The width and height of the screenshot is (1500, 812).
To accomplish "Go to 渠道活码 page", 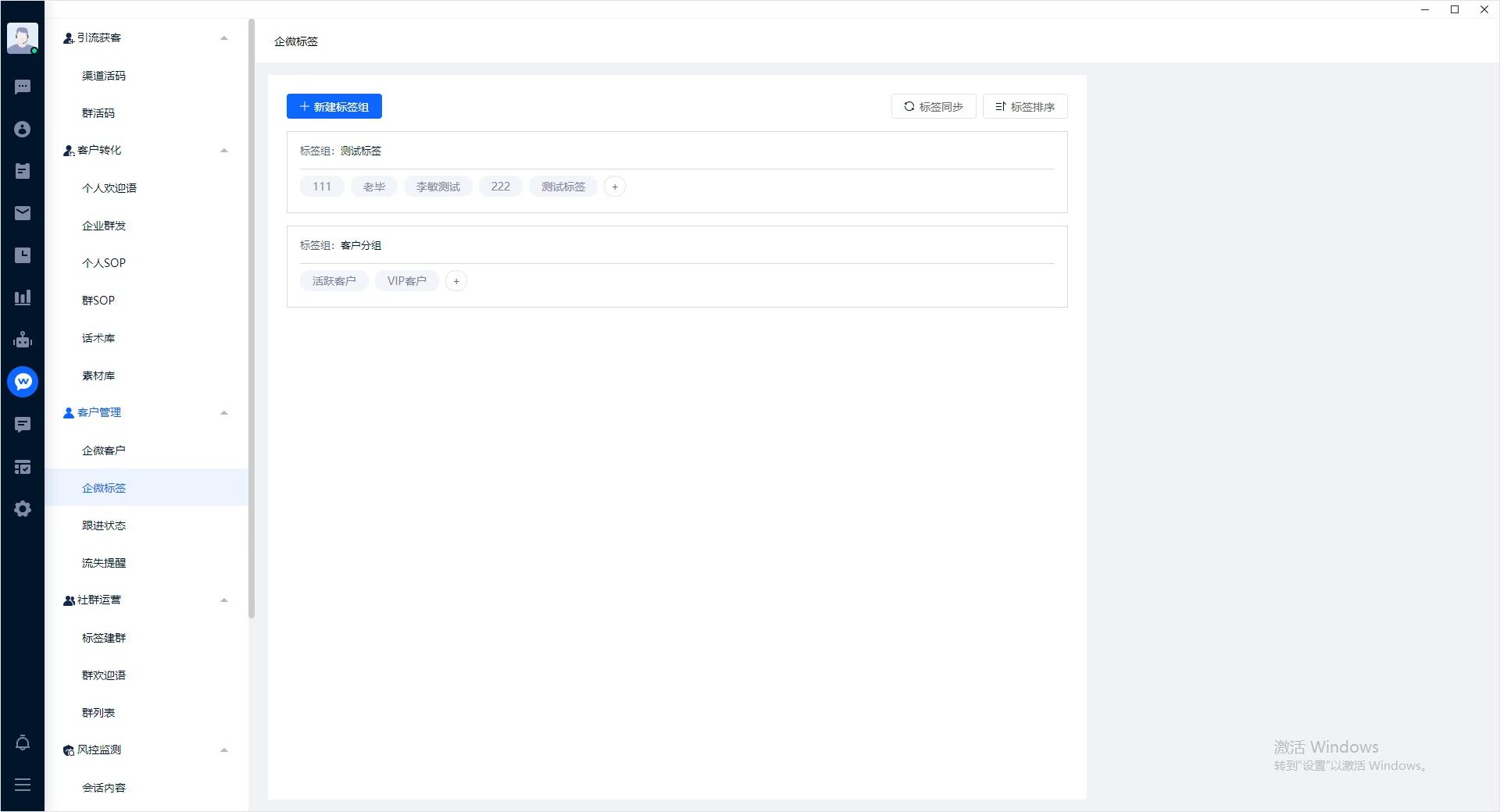I will pos(104,76).
